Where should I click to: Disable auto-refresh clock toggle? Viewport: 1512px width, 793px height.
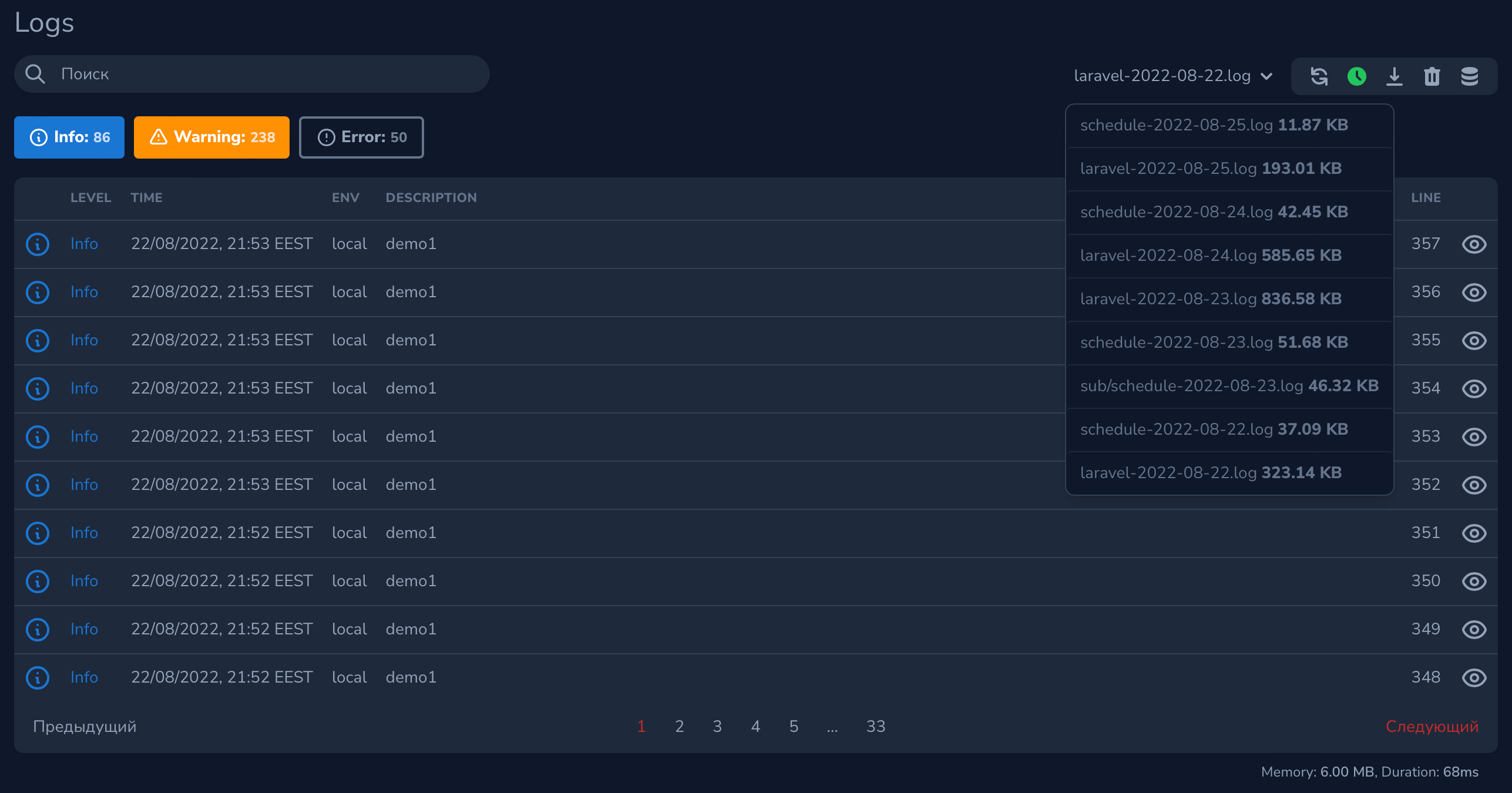(1357, 76)
